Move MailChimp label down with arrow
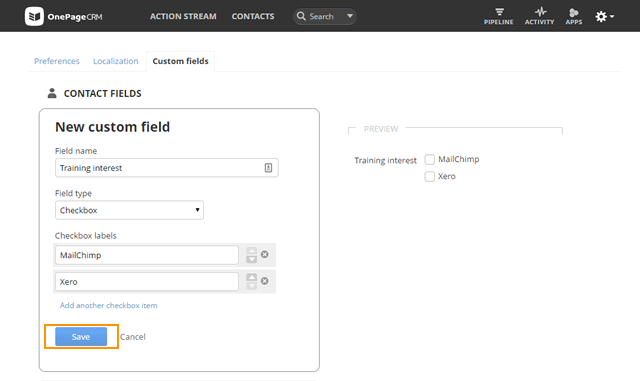This screenshot has height=381, width=640. 252,259
